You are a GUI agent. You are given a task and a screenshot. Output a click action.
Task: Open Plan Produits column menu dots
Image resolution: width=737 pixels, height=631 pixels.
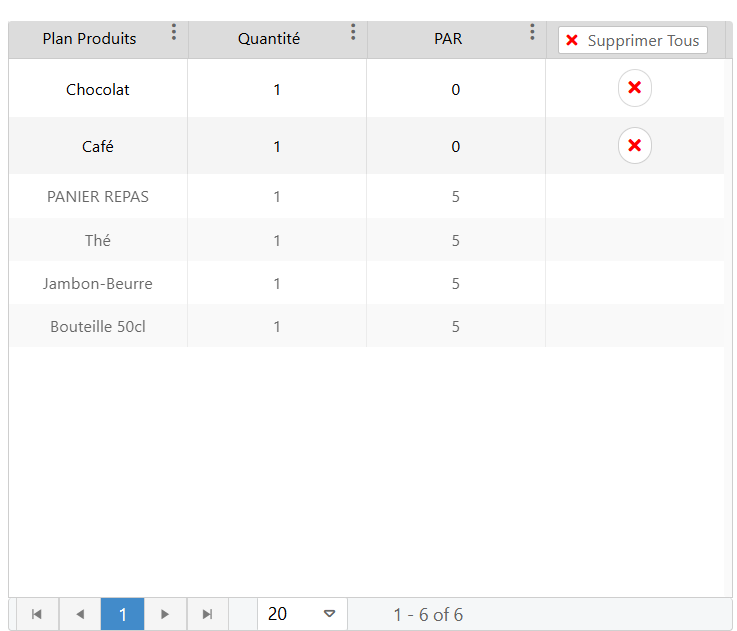174,32
